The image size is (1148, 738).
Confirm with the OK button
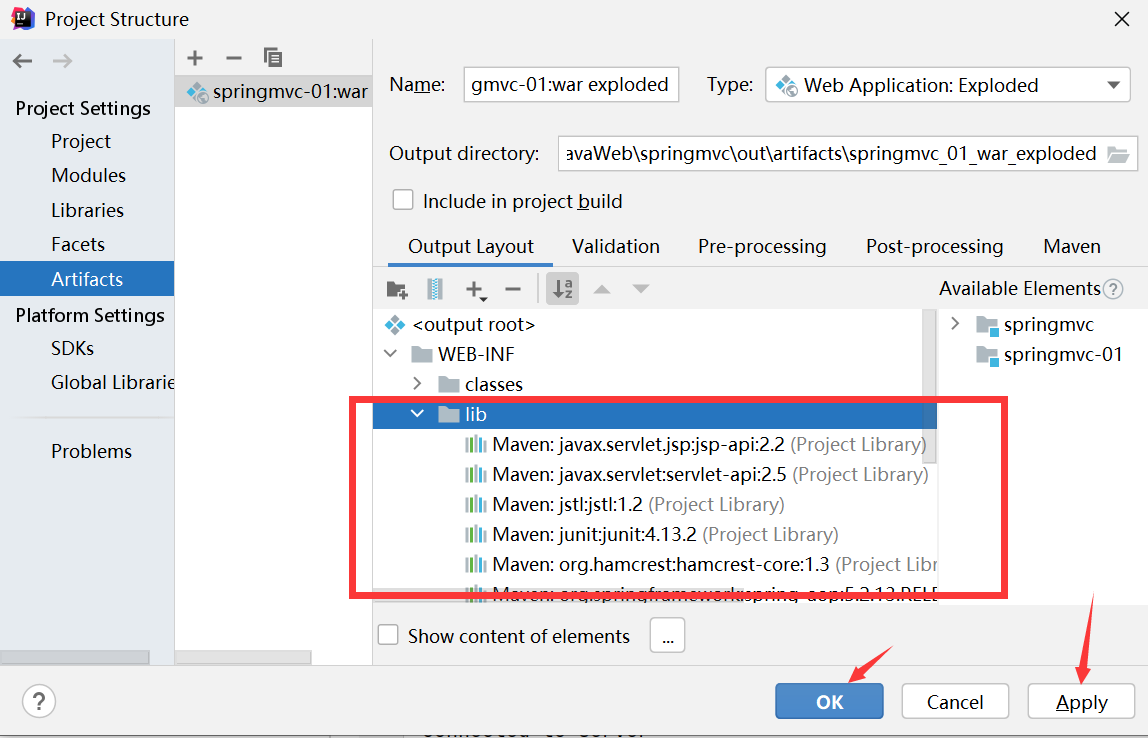click(x=829, y=701)
